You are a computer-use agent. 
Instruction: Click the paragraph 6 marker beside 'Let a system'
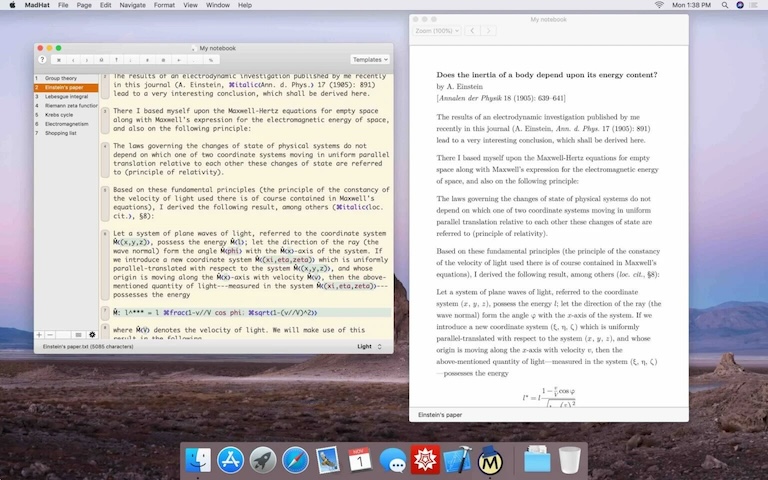[x=105, y=264]
